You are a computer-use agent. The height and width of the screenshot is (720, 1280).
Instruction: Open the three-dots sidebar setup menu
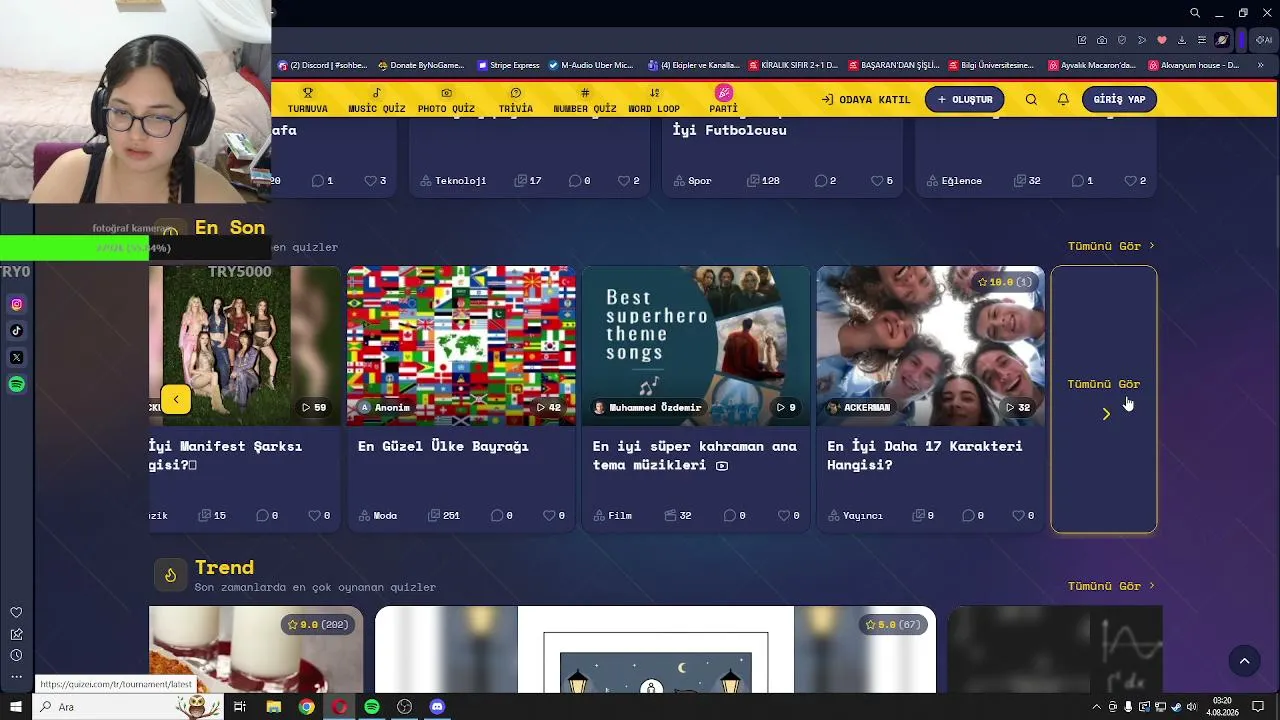(16, 677)
